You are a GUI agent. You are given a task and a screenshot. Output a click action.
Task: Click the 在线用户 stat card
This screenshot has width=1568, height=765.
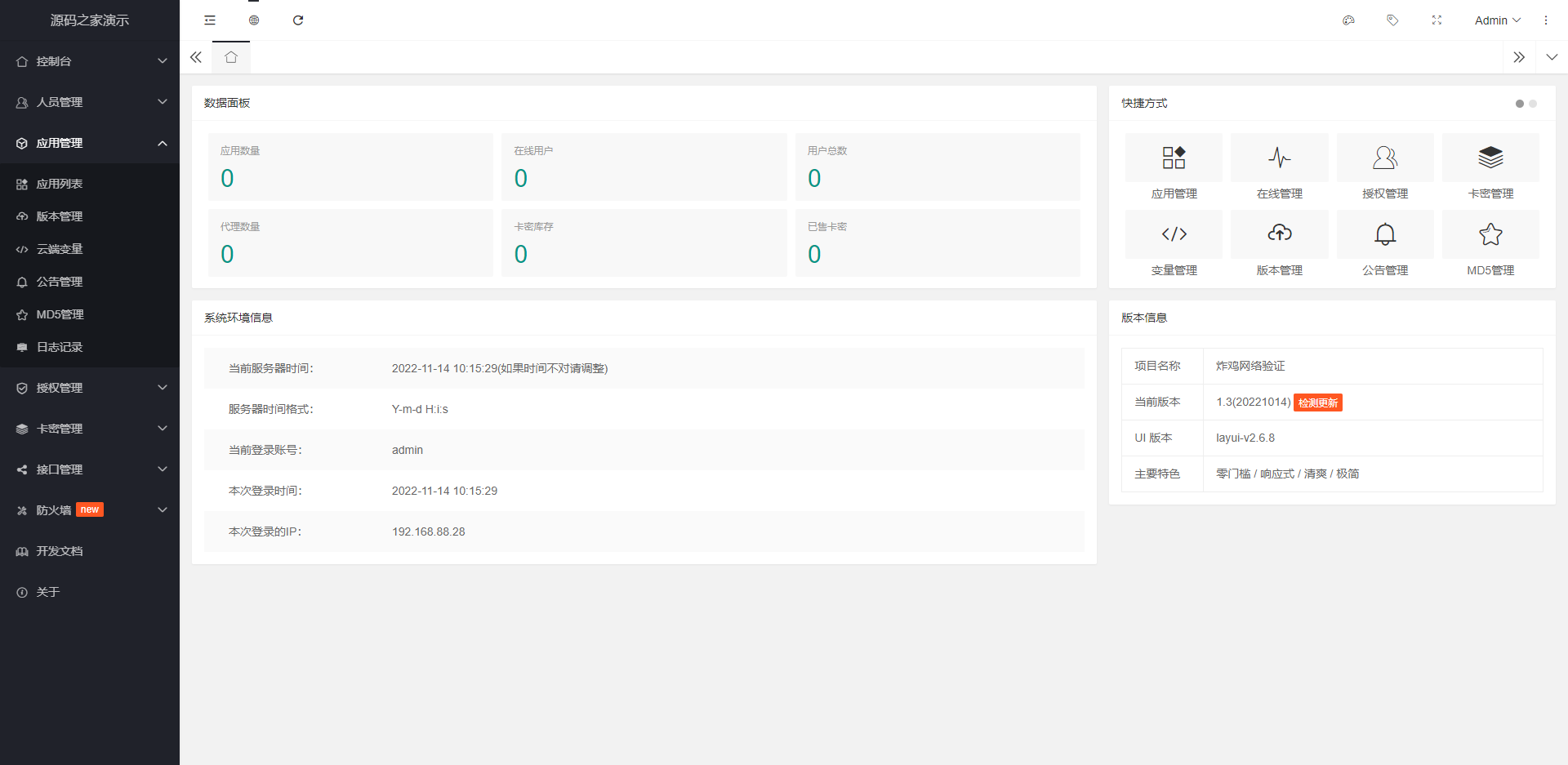tap(644, 167)
